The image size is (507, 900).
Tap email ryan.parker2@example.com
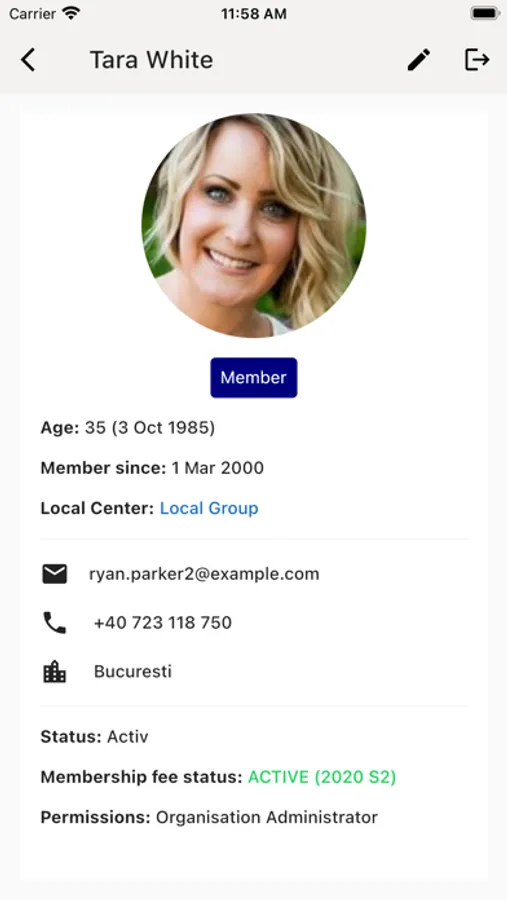tap(204, 574)
